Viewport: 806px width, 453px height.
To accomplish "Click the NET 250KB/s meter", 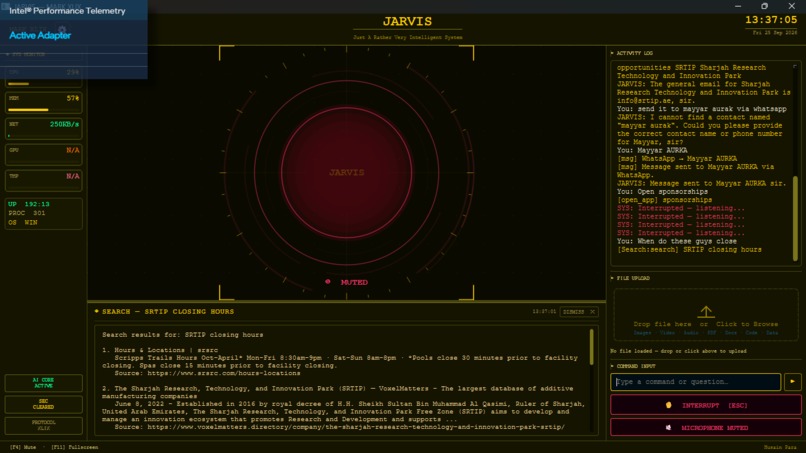I will click(x=44, y=129).
